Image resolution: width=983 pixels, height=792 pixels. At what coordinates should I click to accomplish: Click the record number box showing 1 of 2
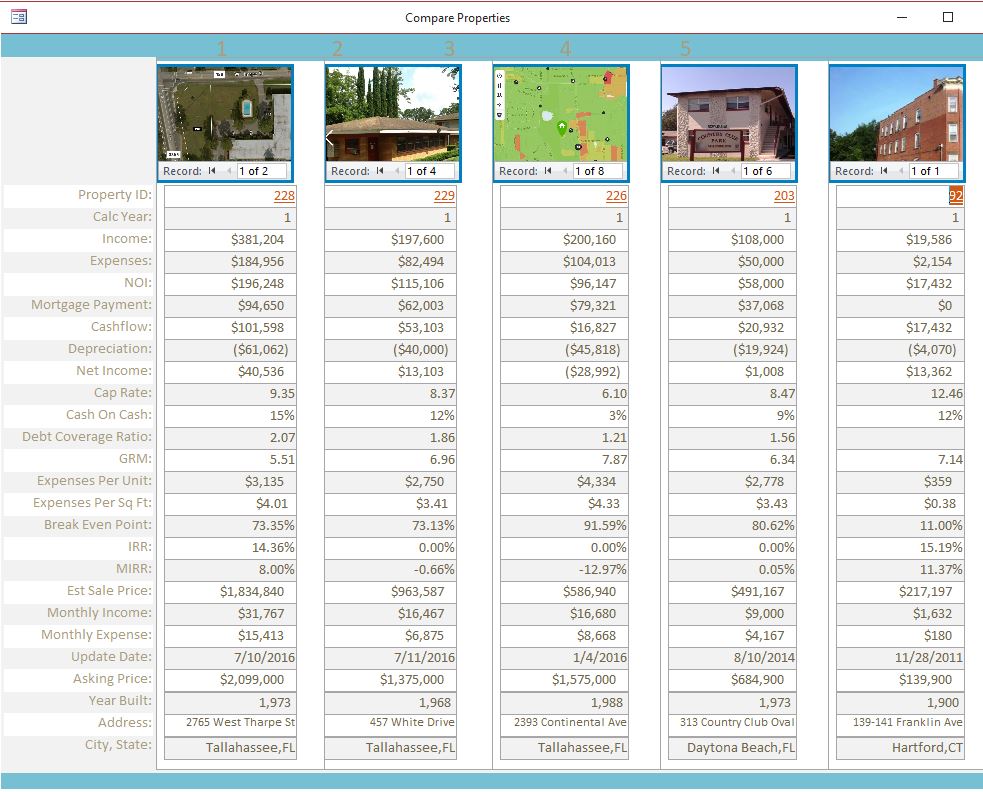(x=261, y=171)
